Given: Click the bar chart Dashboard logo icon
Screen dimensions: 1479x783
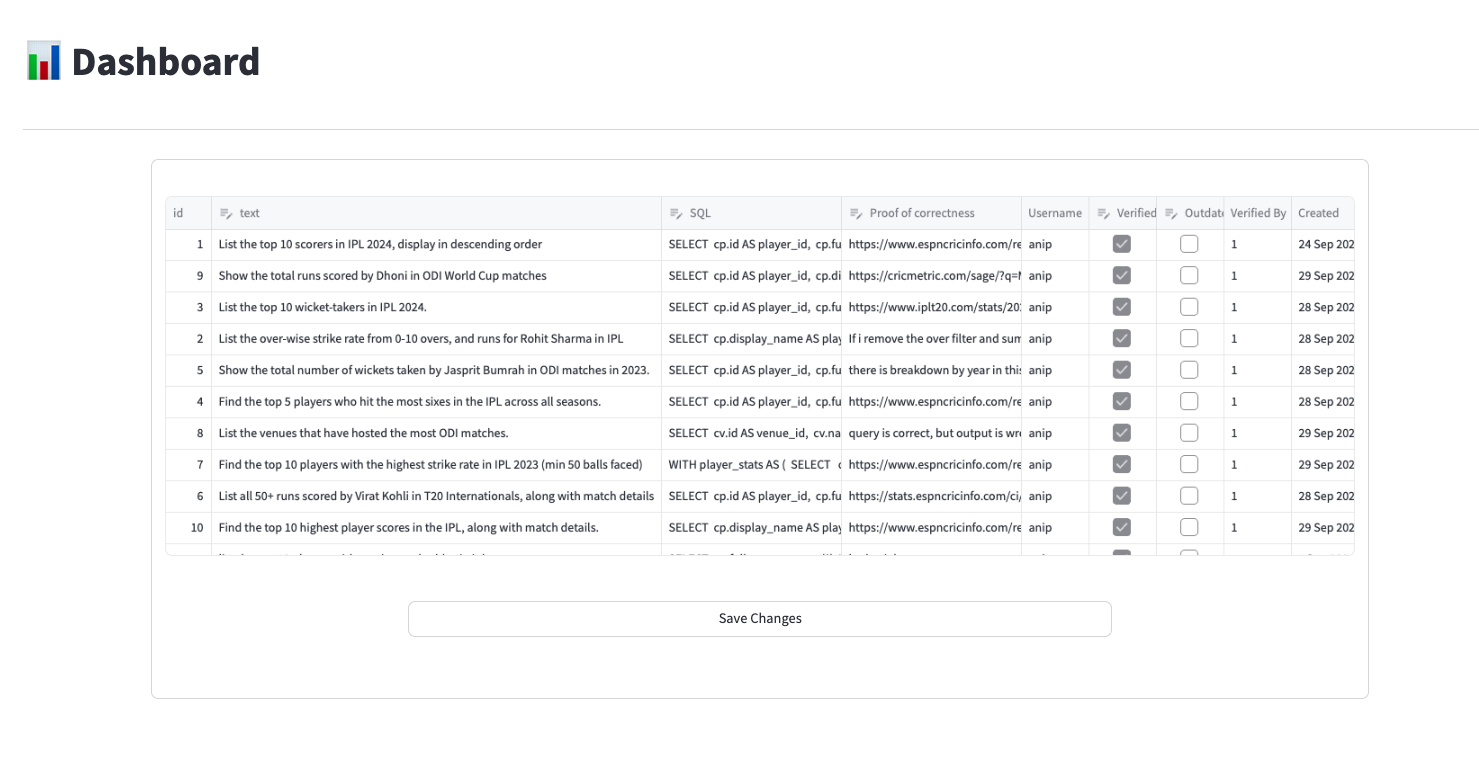Looking at the screenshot, I should click(44, 61).
